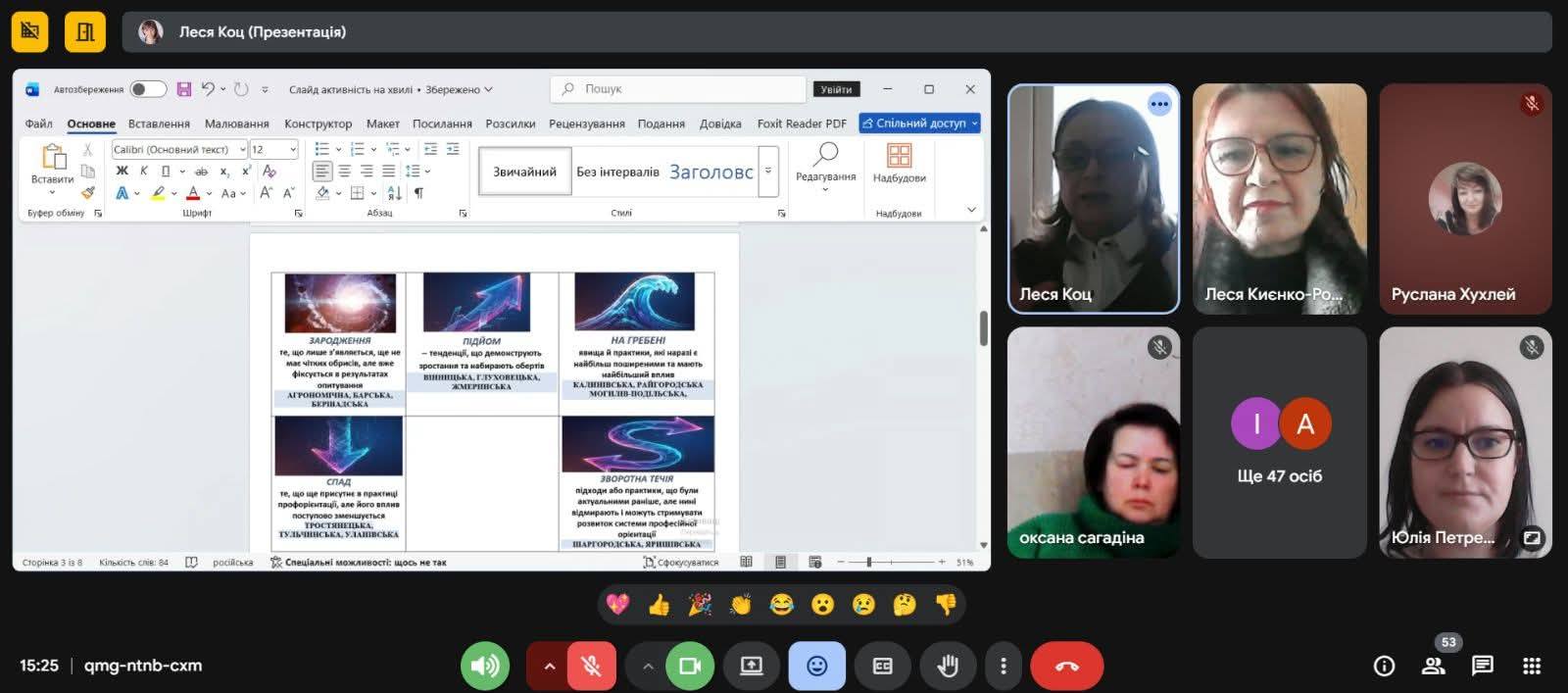This screenshot has width=1568, height=693.
Task: Send the thumbs up reaction
Action: [659, 605]
